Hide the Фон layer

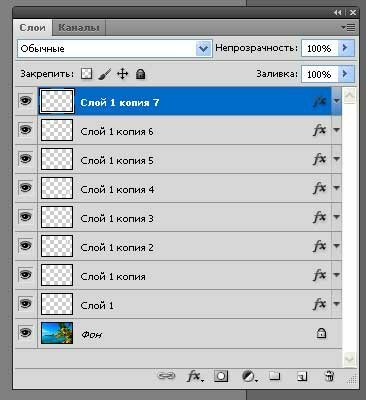click(26, 333)
